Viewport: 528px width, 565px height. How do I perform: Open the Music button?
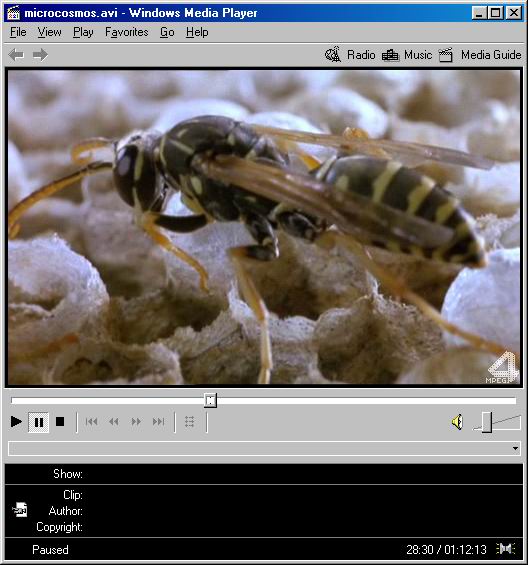pos(407,55)
